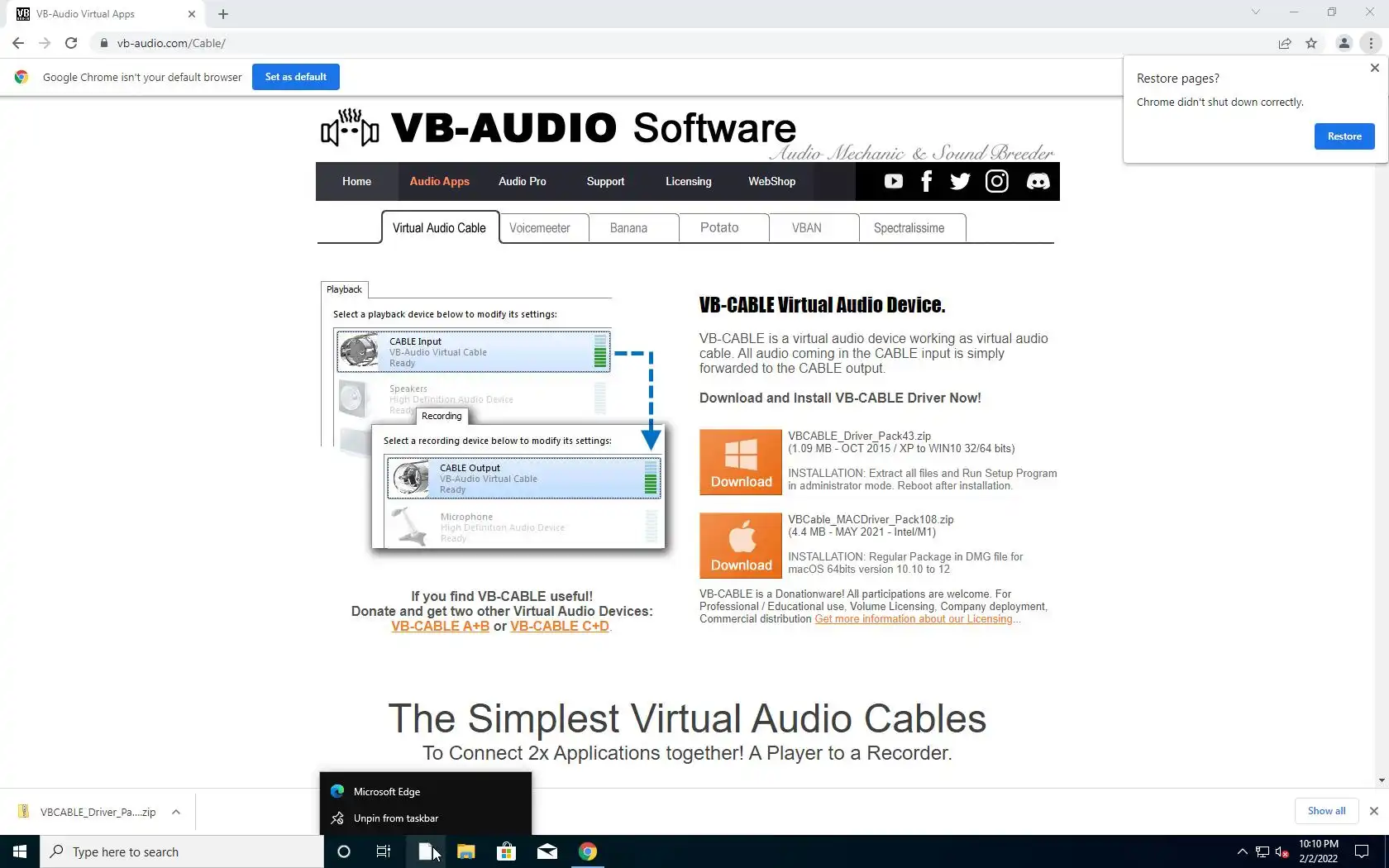
Task: Click the Set as default button
Action: (x=295, y=77)
